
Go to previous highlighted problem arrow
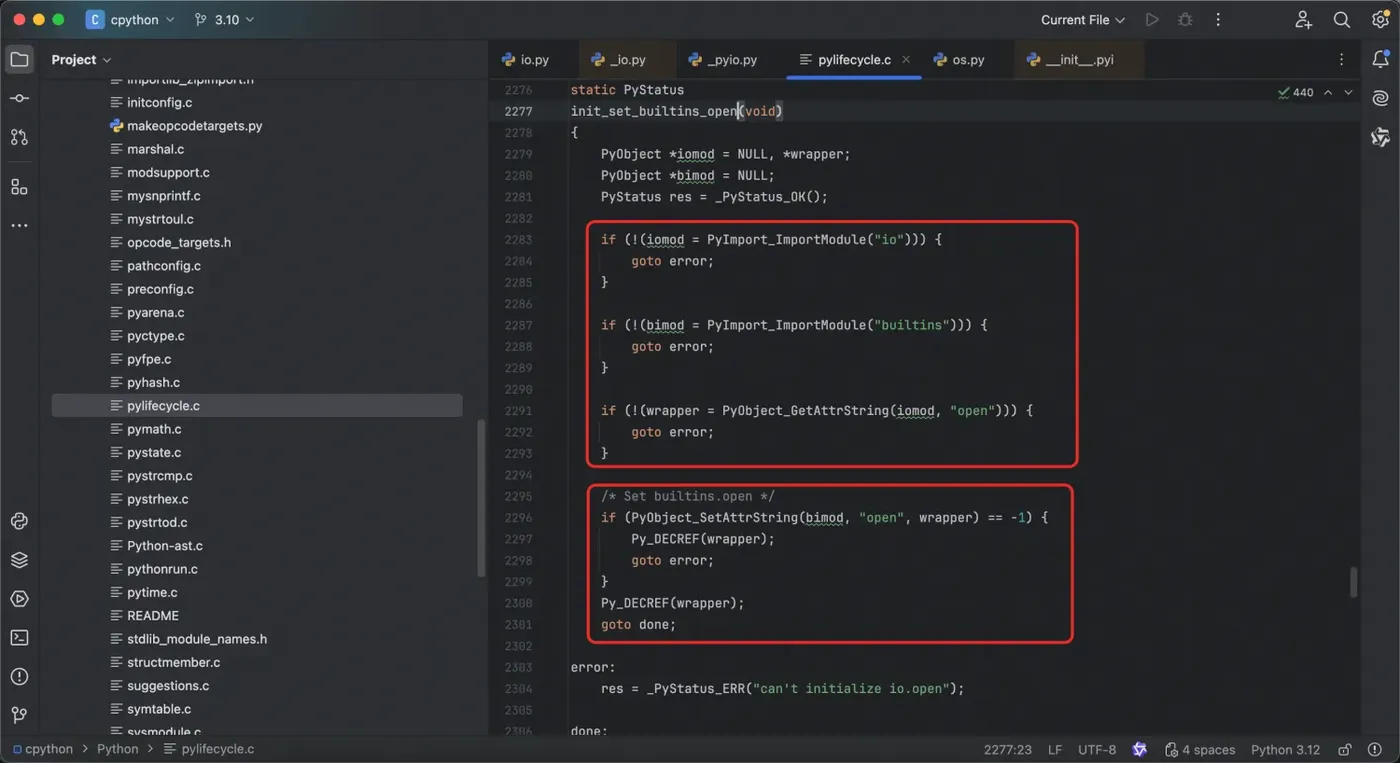point(1328,92)
